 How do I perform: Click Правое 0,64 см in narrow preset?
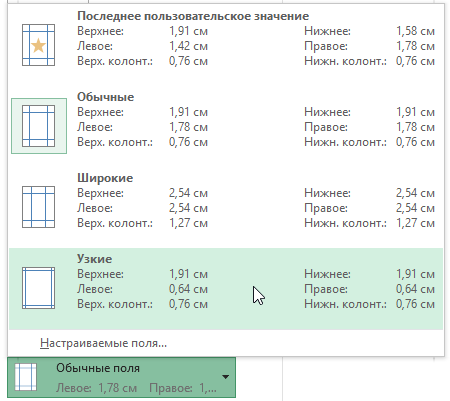click(369, 289)
